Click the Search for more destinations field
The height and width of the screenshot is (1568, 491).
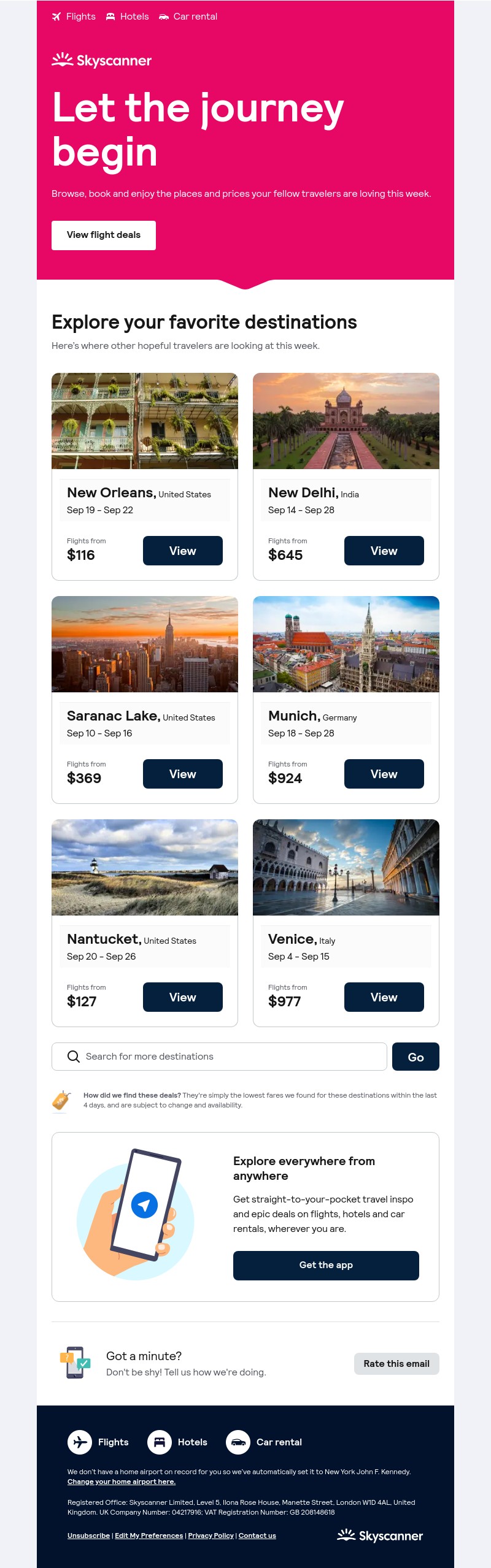click(x=219, y=1057)
